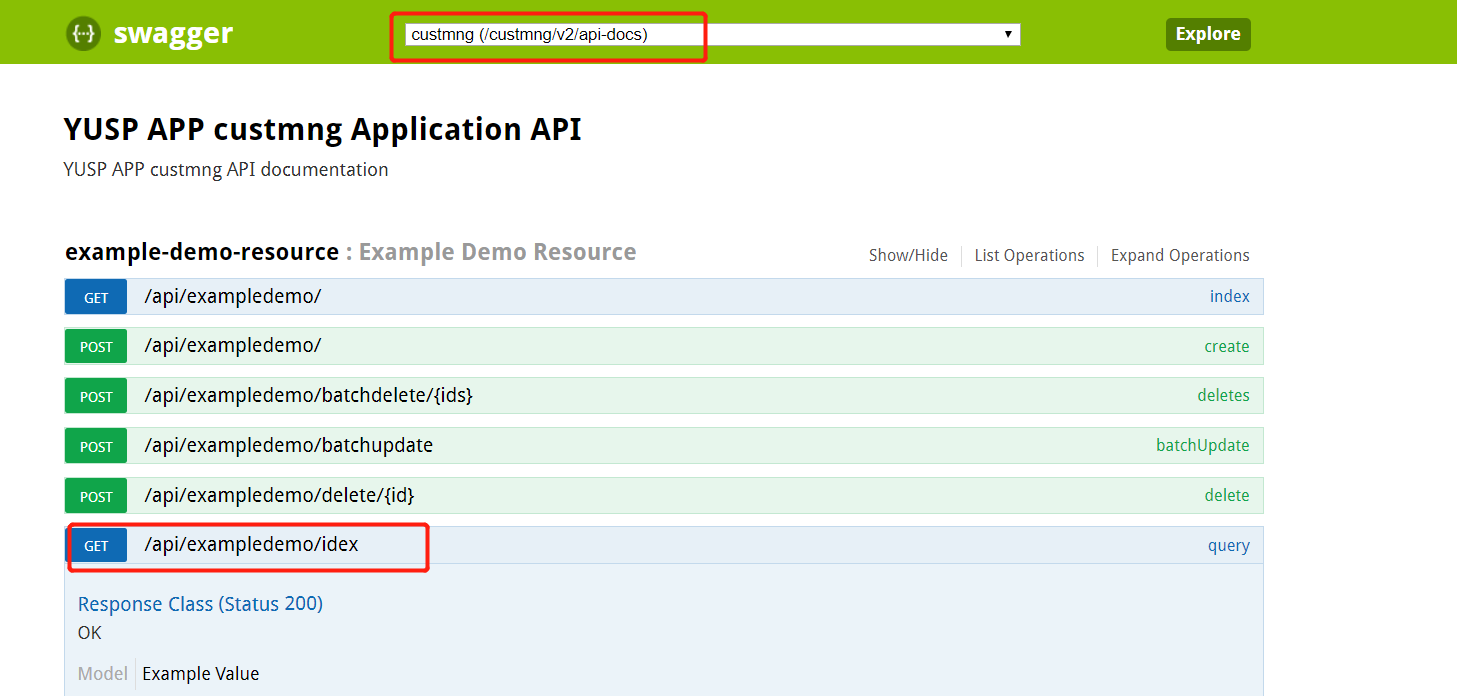Click the Swagger logo icon
Viewport: 1457px width, 696px height.
pos(84,33)
